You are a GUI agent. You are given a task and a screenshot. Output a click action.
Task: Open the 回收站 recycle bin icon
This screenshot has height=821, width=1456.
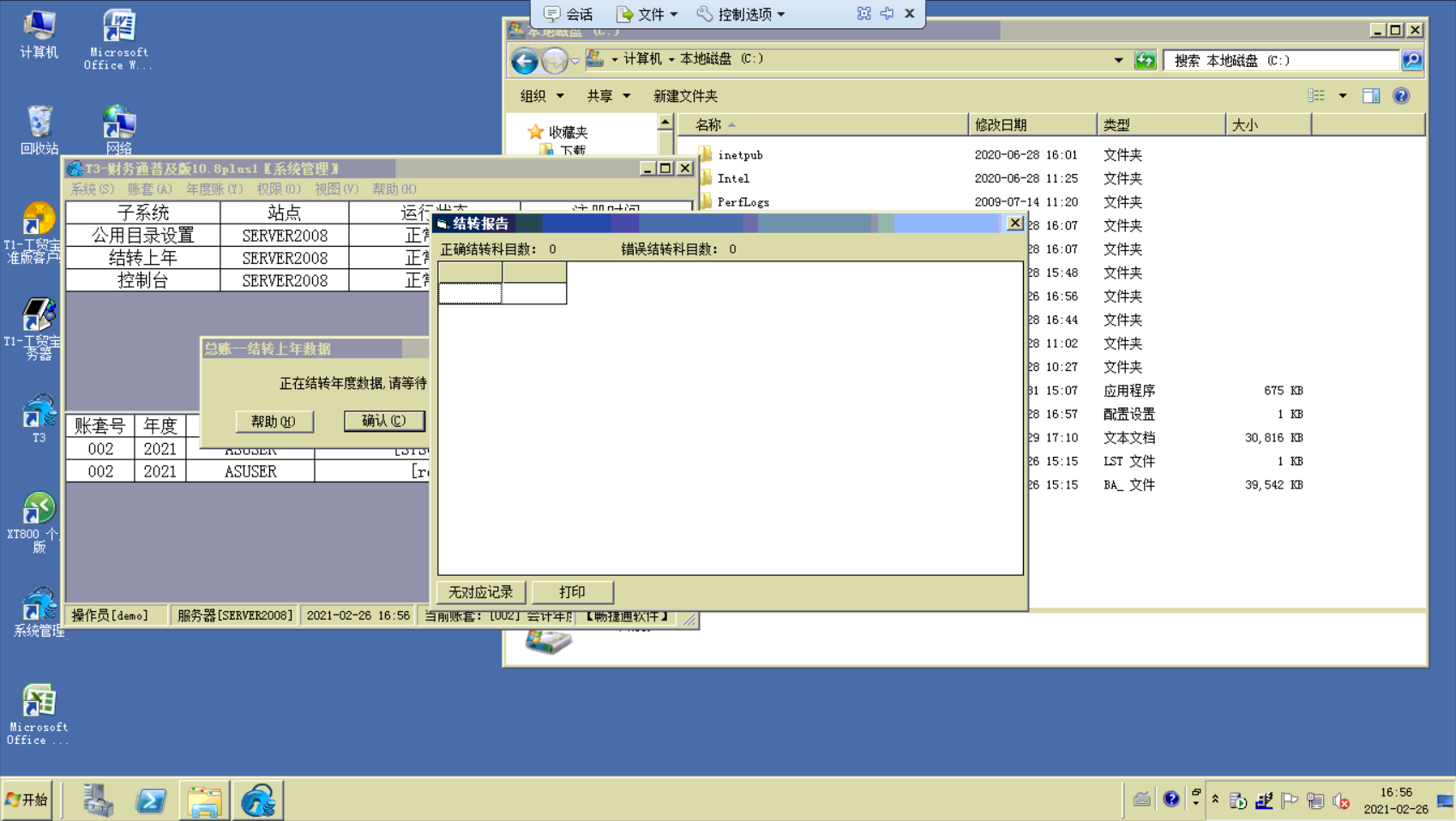point(39,130)
